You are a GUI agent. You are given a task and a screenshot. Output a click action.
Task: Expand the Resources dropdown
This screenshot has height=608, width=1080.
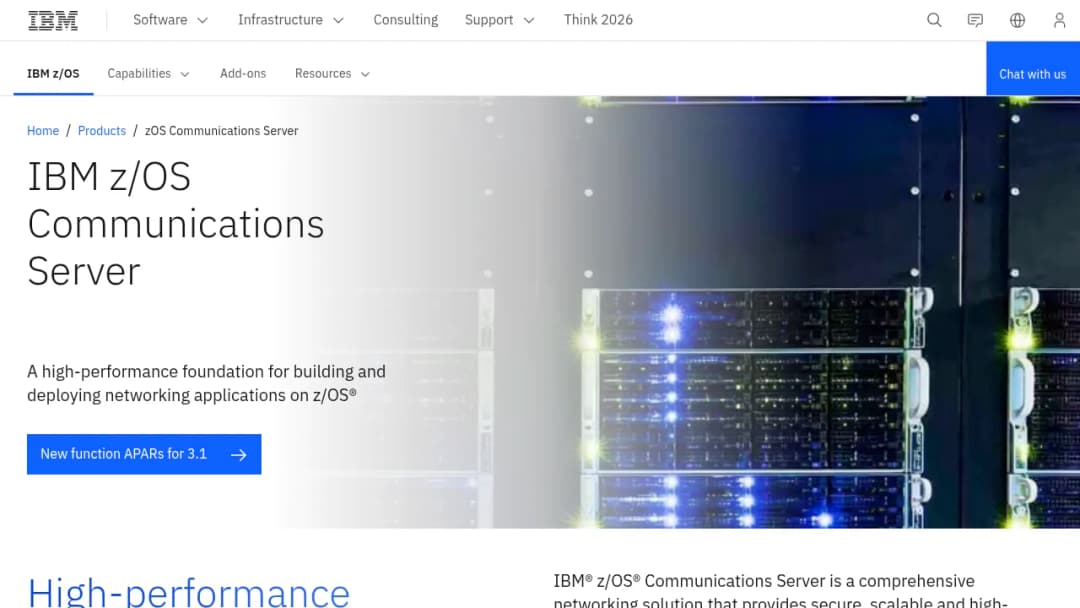coord(332,74)
